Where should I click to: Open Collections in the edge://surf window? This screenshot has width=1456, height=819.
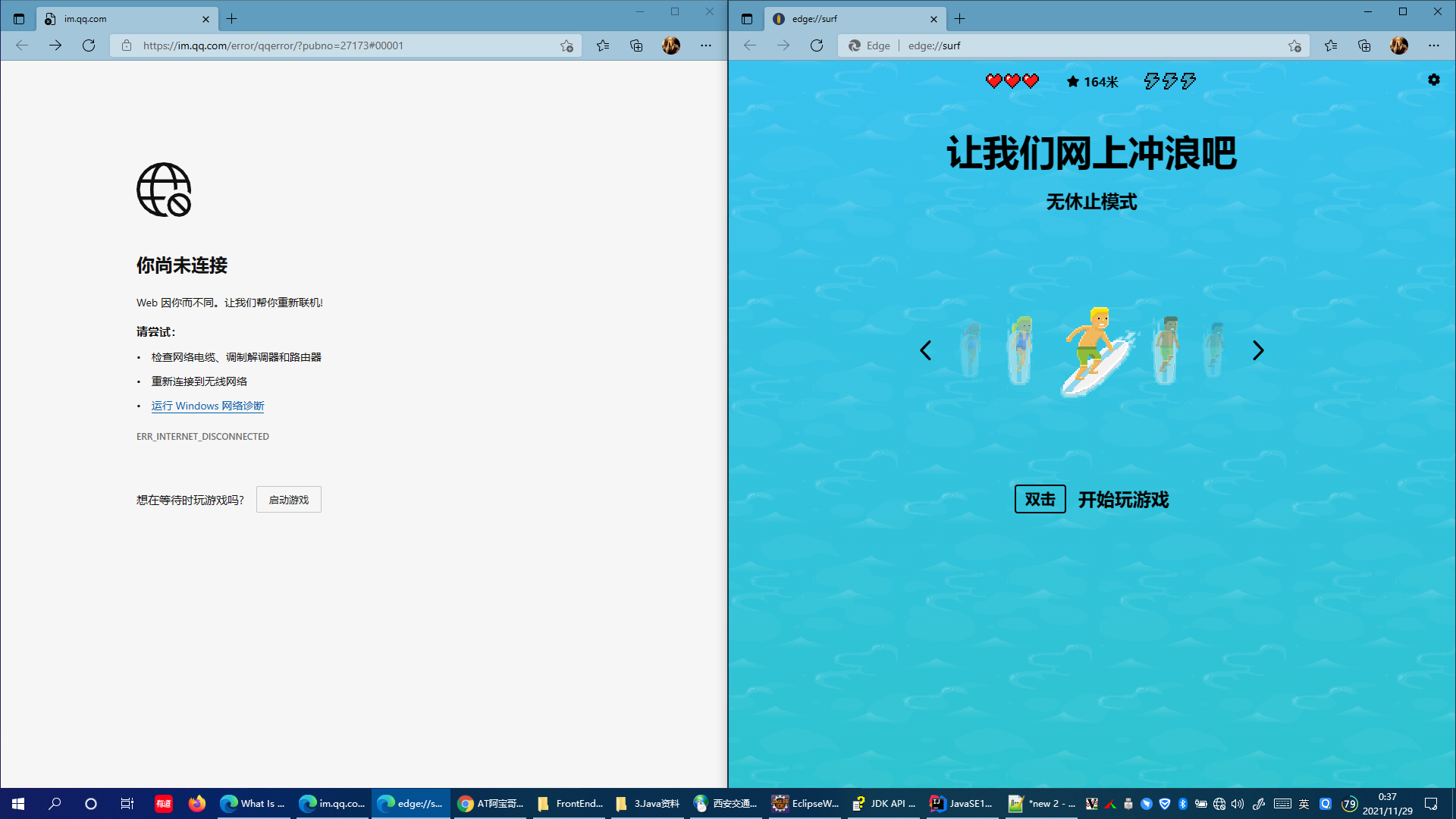click(x=1364, y=45)
